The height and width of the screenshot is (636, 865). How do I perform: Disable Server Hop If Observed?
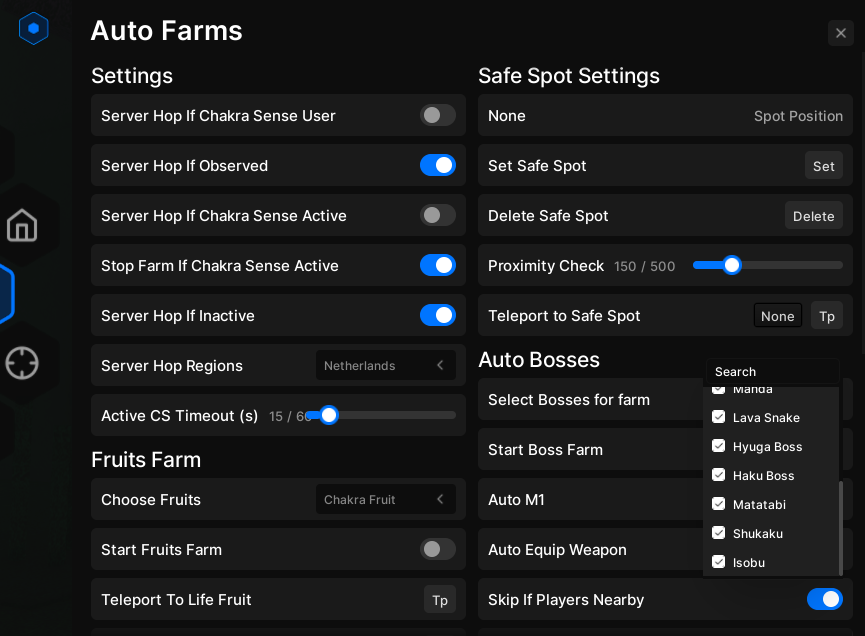pos(438,165)
